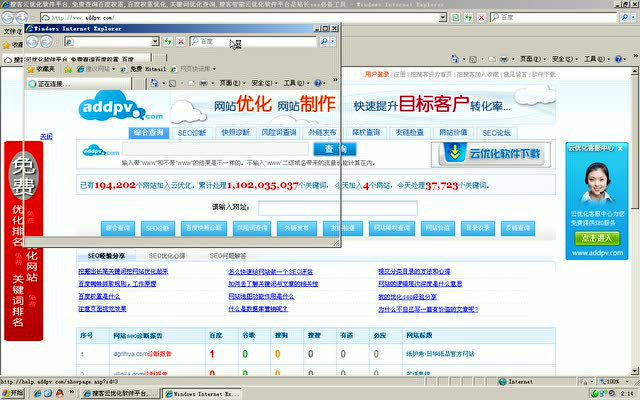Image resolution: width=640 pixels, height=400 pixels.
Task: Click the 用户登录 link
Action: (x=377, y=74)
